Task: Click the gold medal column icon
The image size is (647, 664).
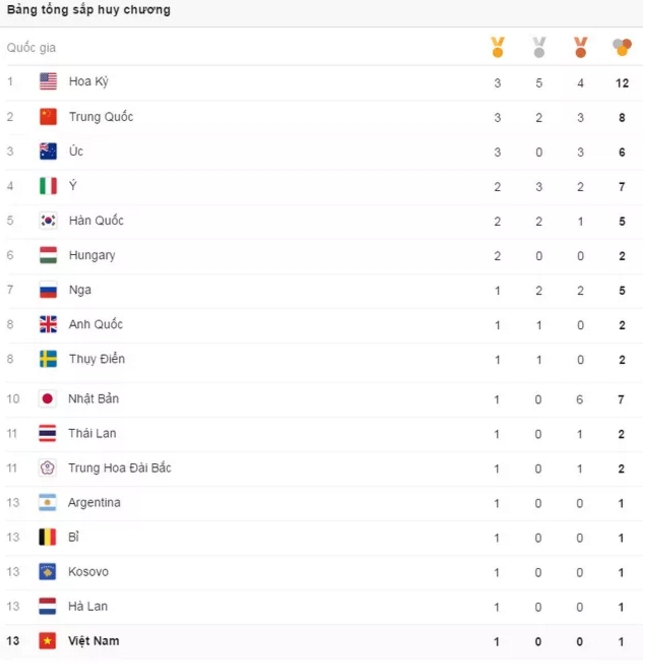Action: (497, 47)
